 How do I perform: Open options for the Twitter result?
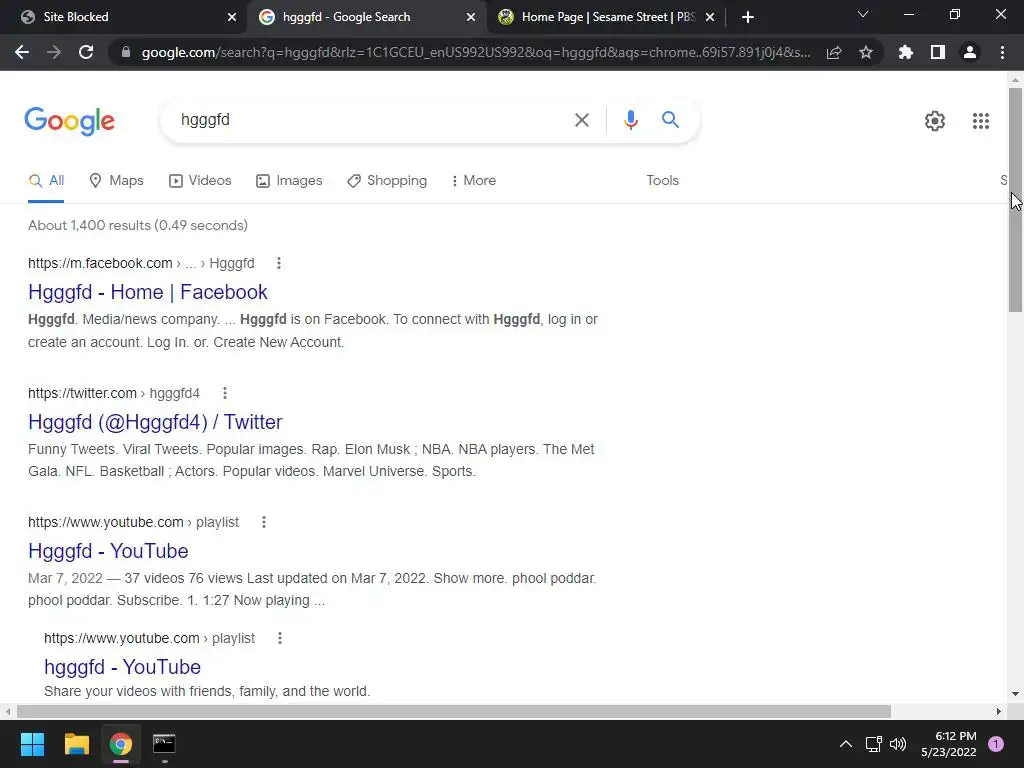(x=225, y=393)
